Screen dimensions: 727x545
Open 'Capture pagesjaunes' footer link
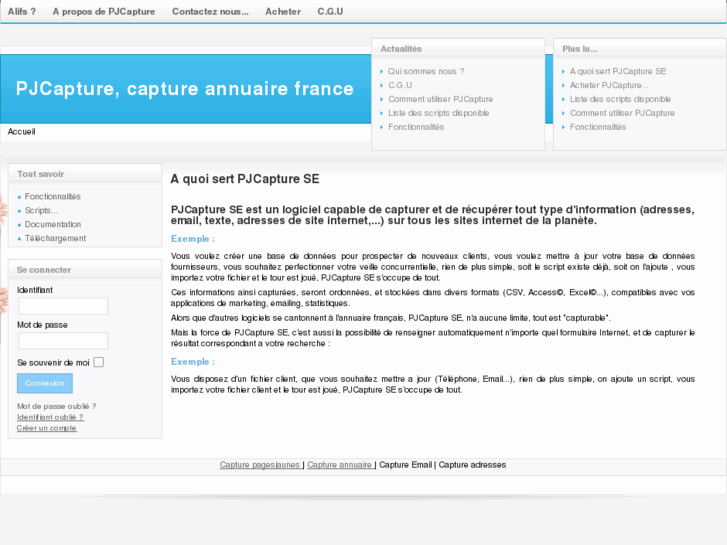point(260,465)
